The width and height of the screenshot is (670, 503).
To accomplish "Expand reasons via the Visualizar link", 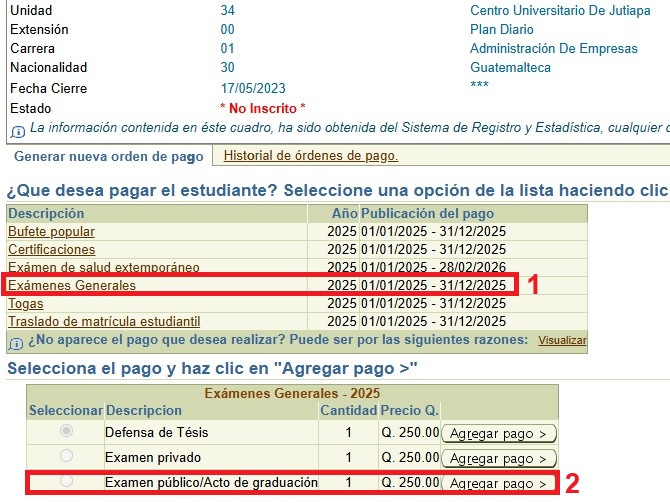I will pyautogui.click(x=562, y=341).
